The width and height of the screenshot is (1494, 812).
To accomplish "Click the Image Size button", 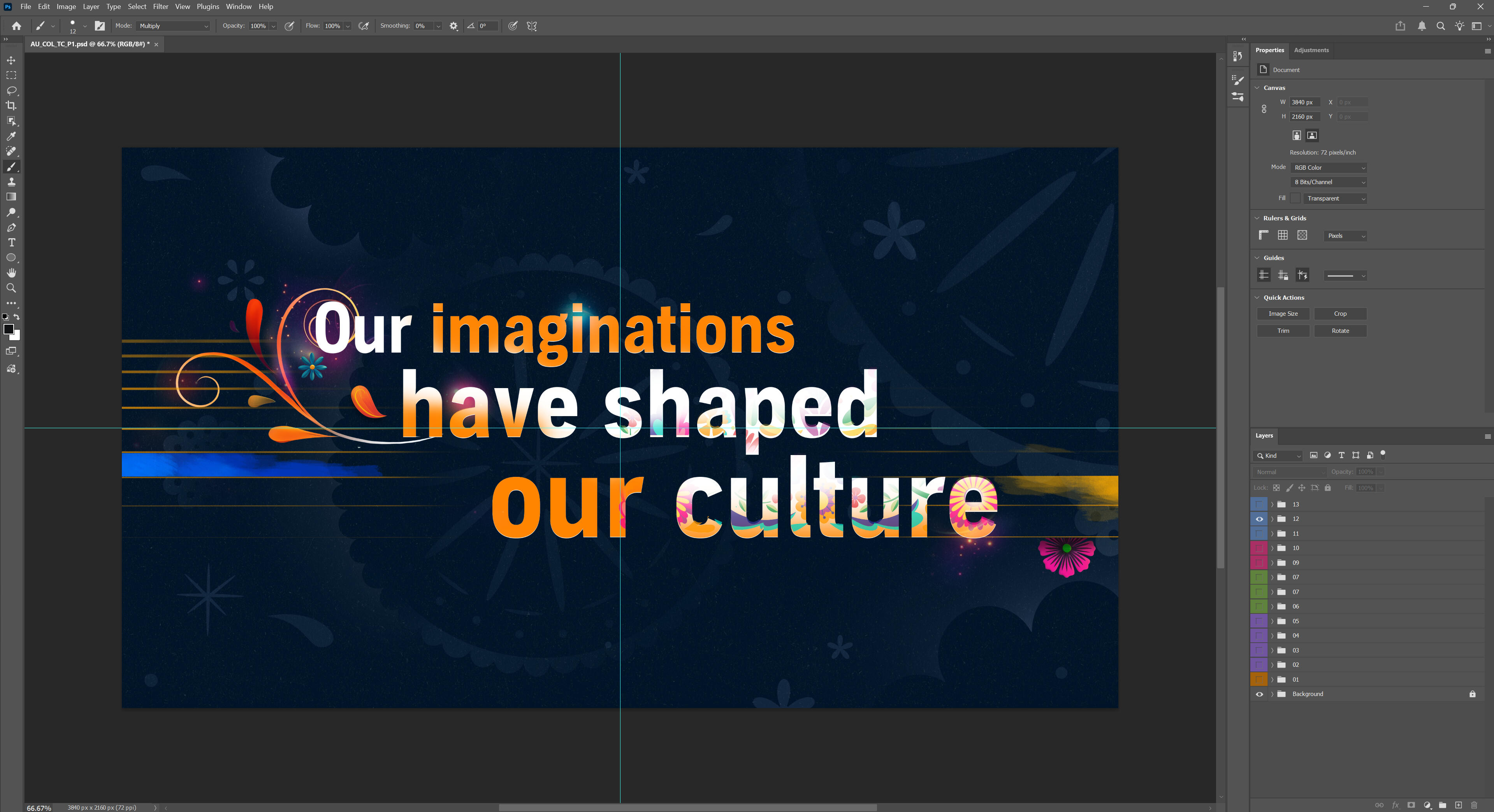I will click(1283, 314).
